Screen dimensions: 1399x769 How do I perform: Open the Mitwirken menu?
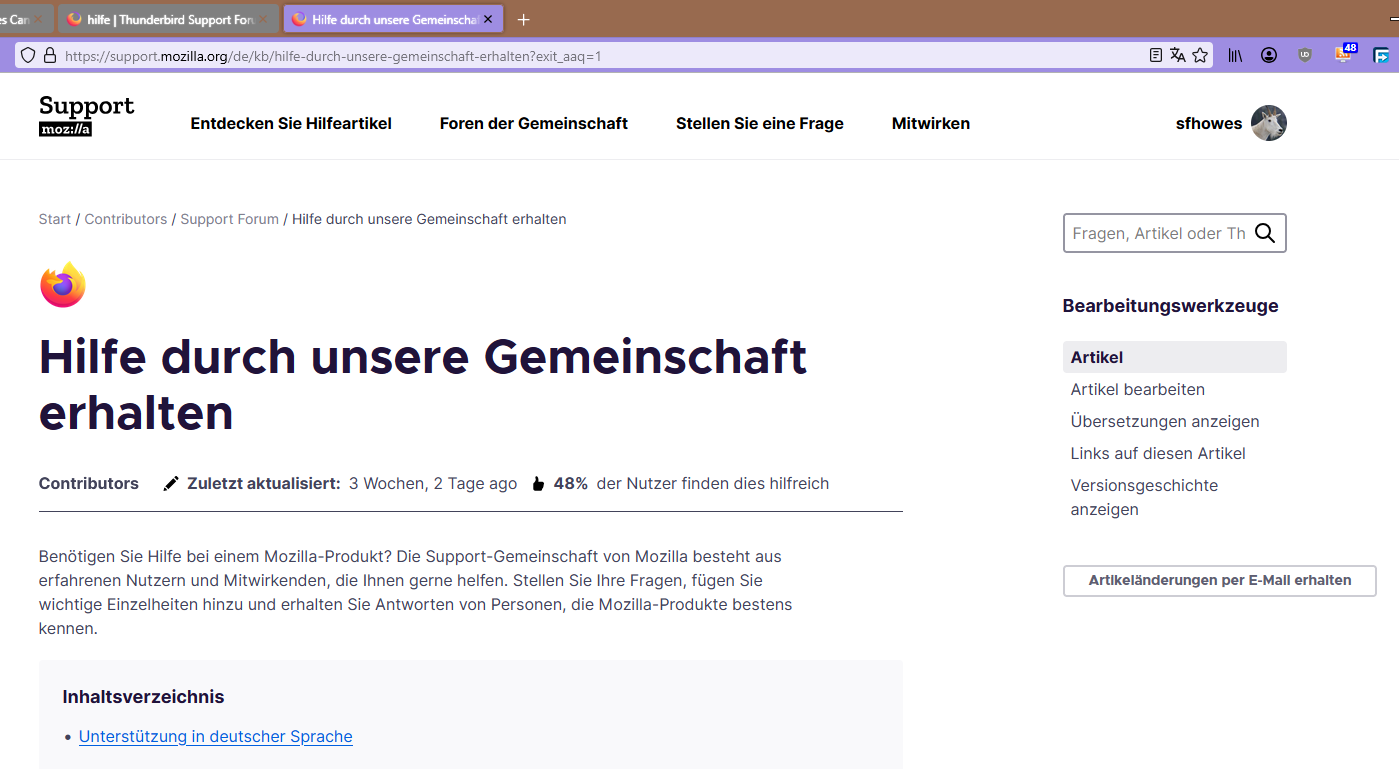pyautogui.click(x=931, y=123)
